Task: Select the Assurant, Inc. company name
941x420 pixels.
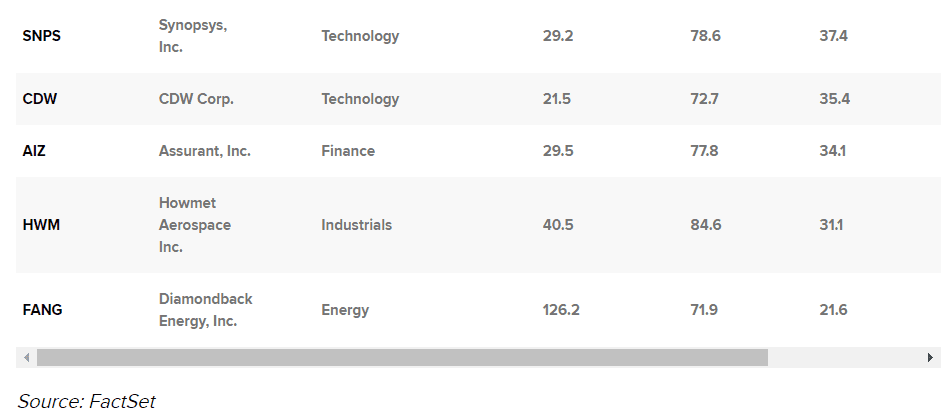Action: tap(205, 151)
